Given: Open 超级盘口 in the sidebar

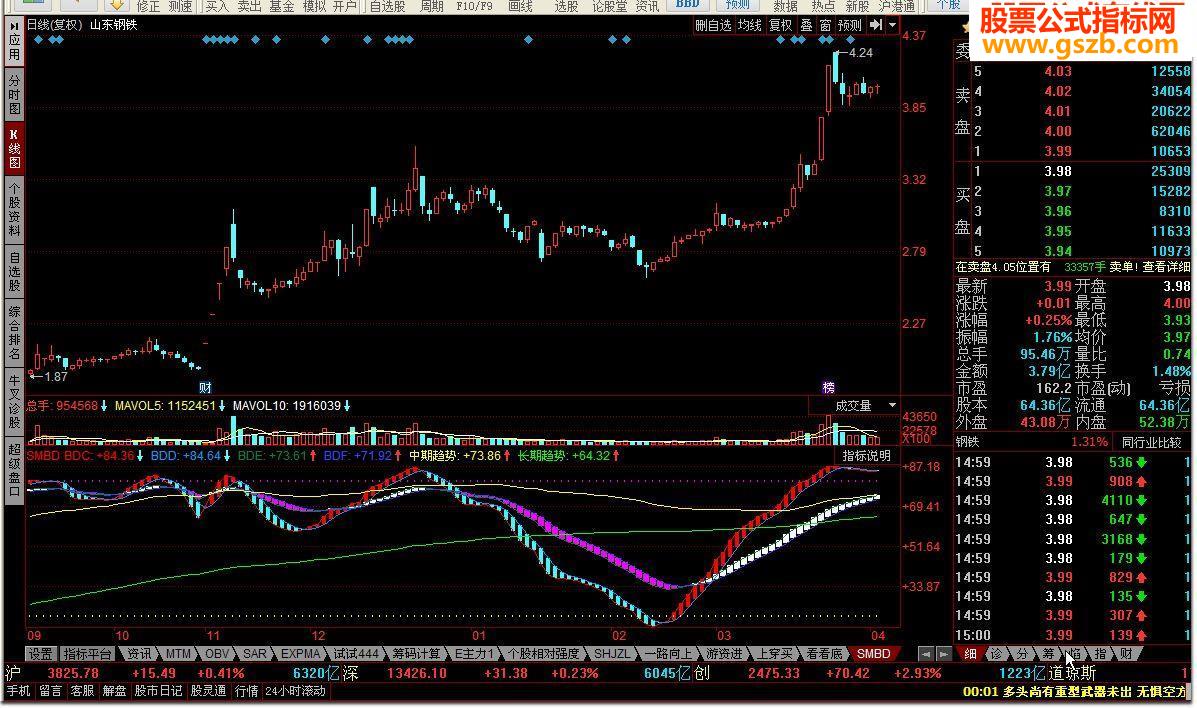Looking at the screenshot, I should pyautogui.click(x=14, y=470).
